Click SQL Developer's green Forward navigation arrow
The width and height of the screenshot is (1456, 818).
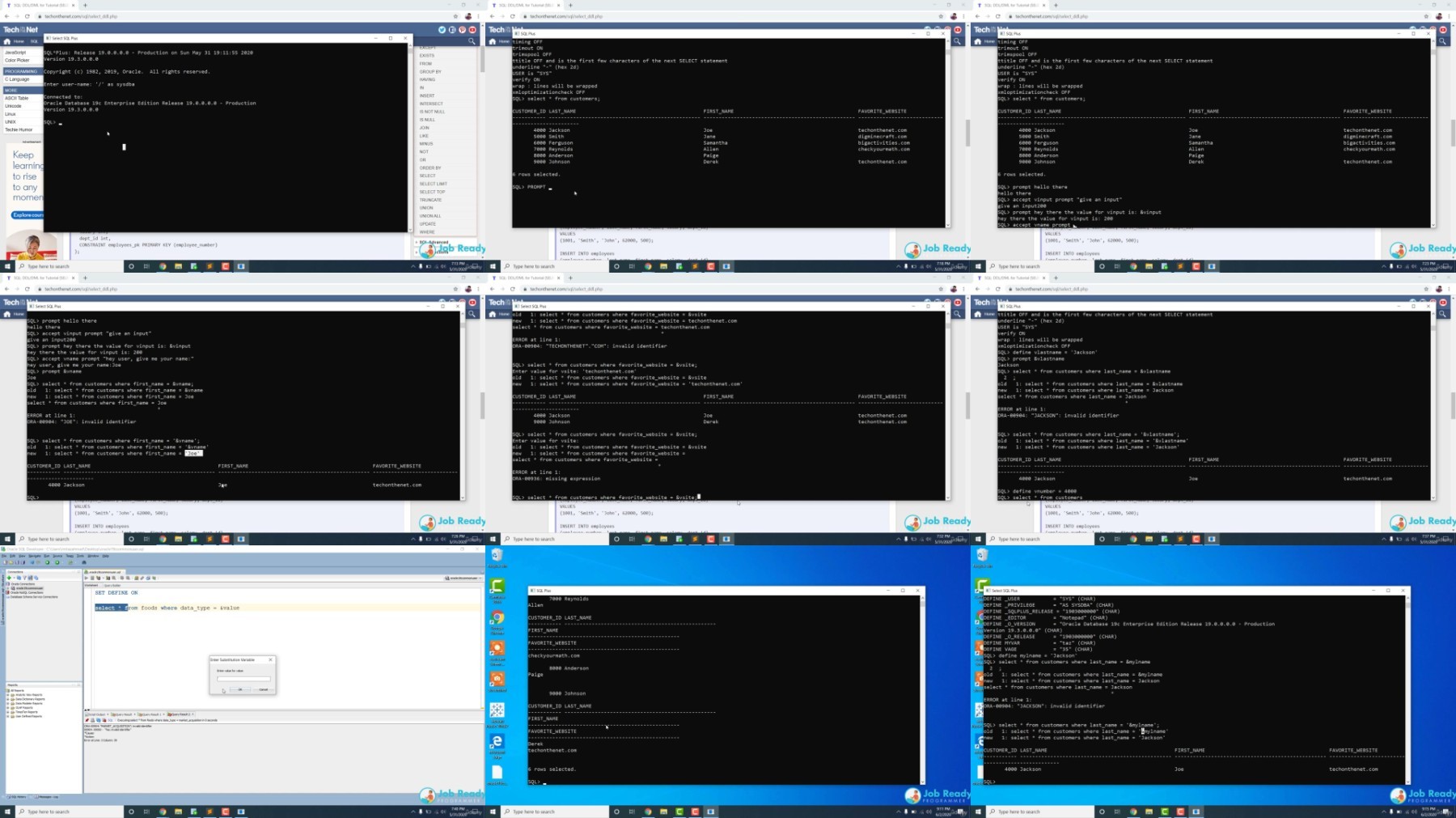(x=57, y=562)
